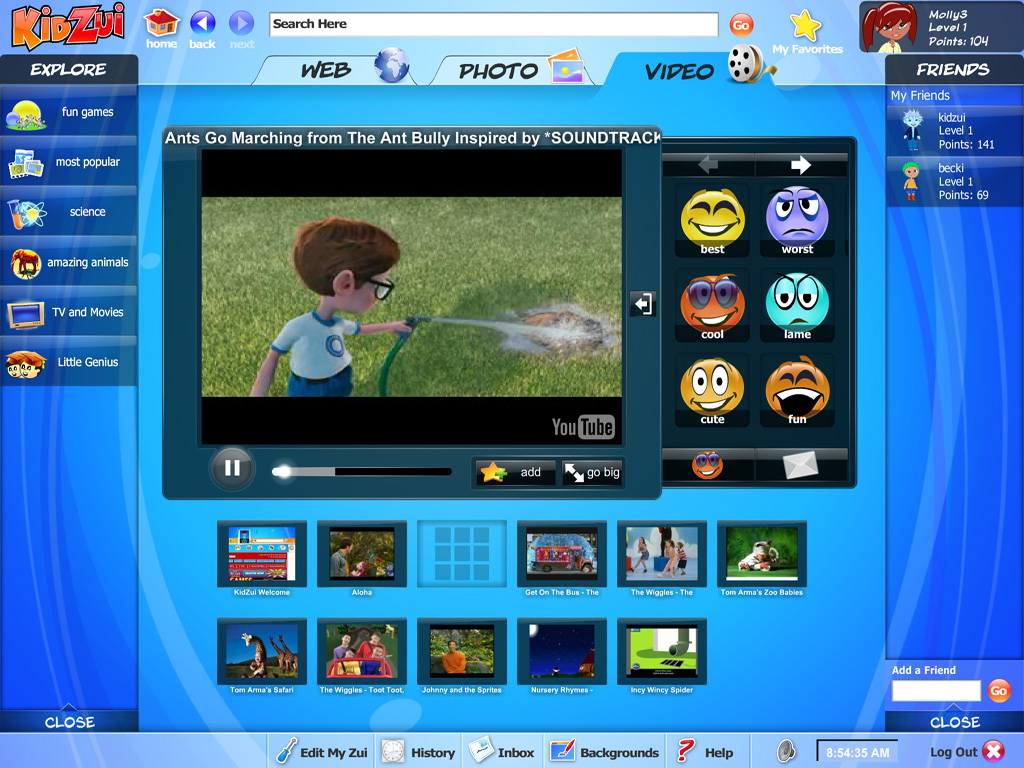Collapse the Explore sidebar with CLOSE

68,722
